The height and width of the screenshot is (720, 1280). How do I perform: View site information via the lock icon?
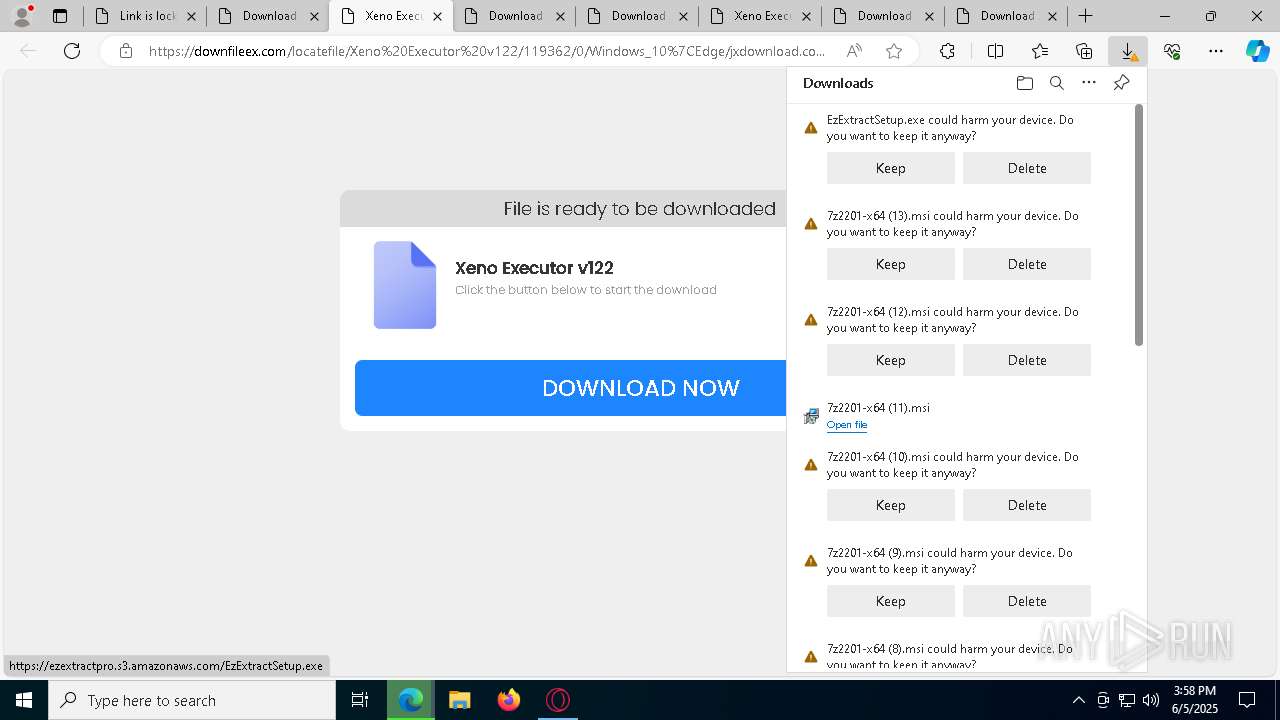(x=125, y=51)
